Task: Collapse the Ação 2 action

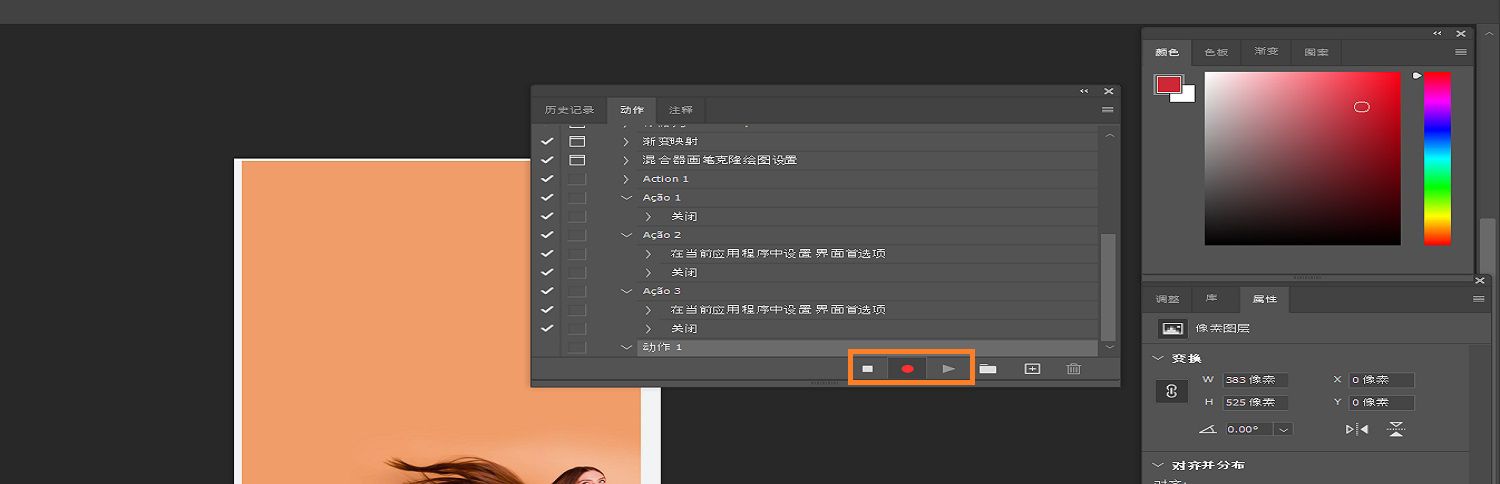Action: [627, 235]
